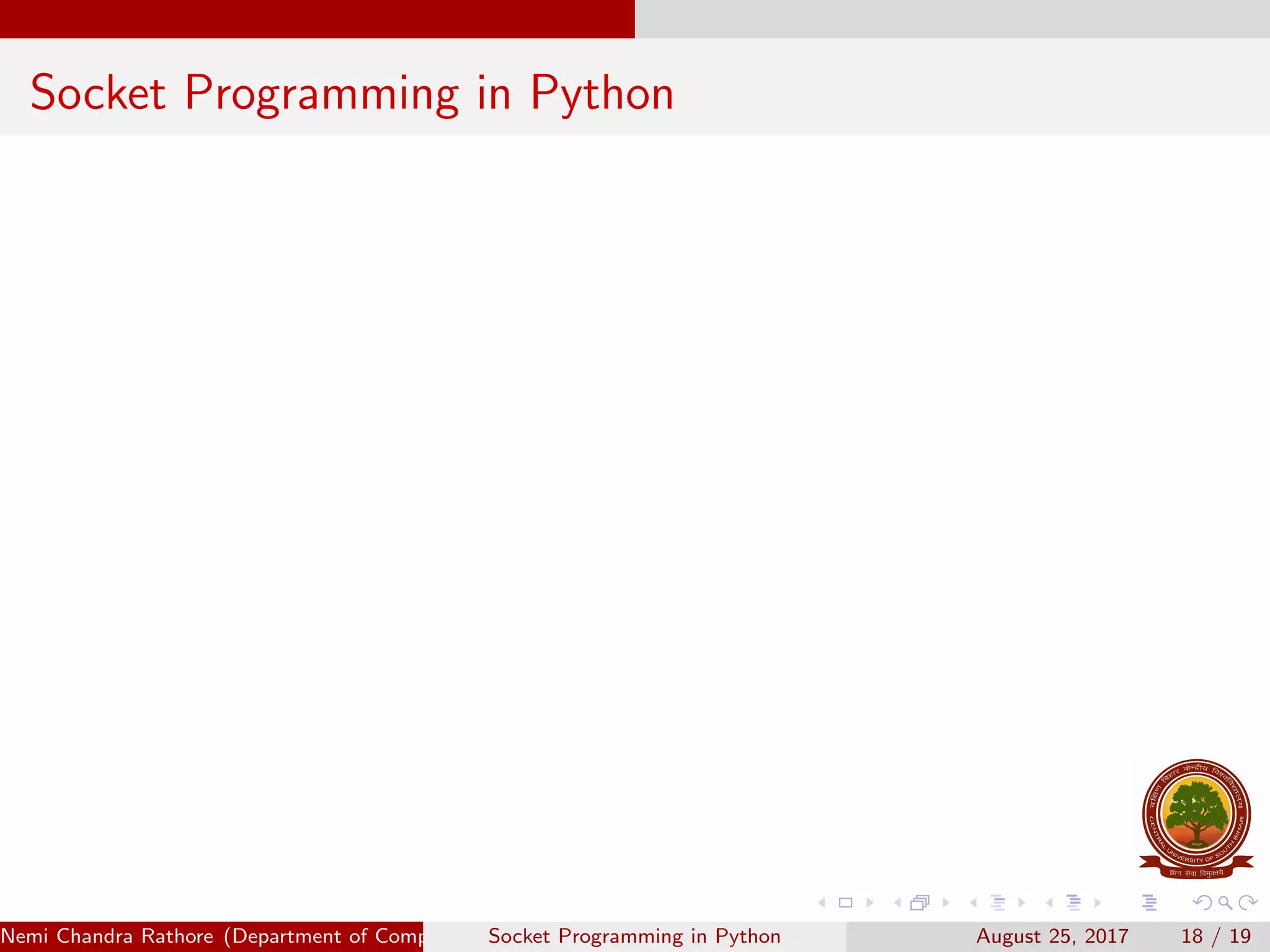Jump to previous section arrow
Screen dimensions: 1270x952
tap(1049, 903)
